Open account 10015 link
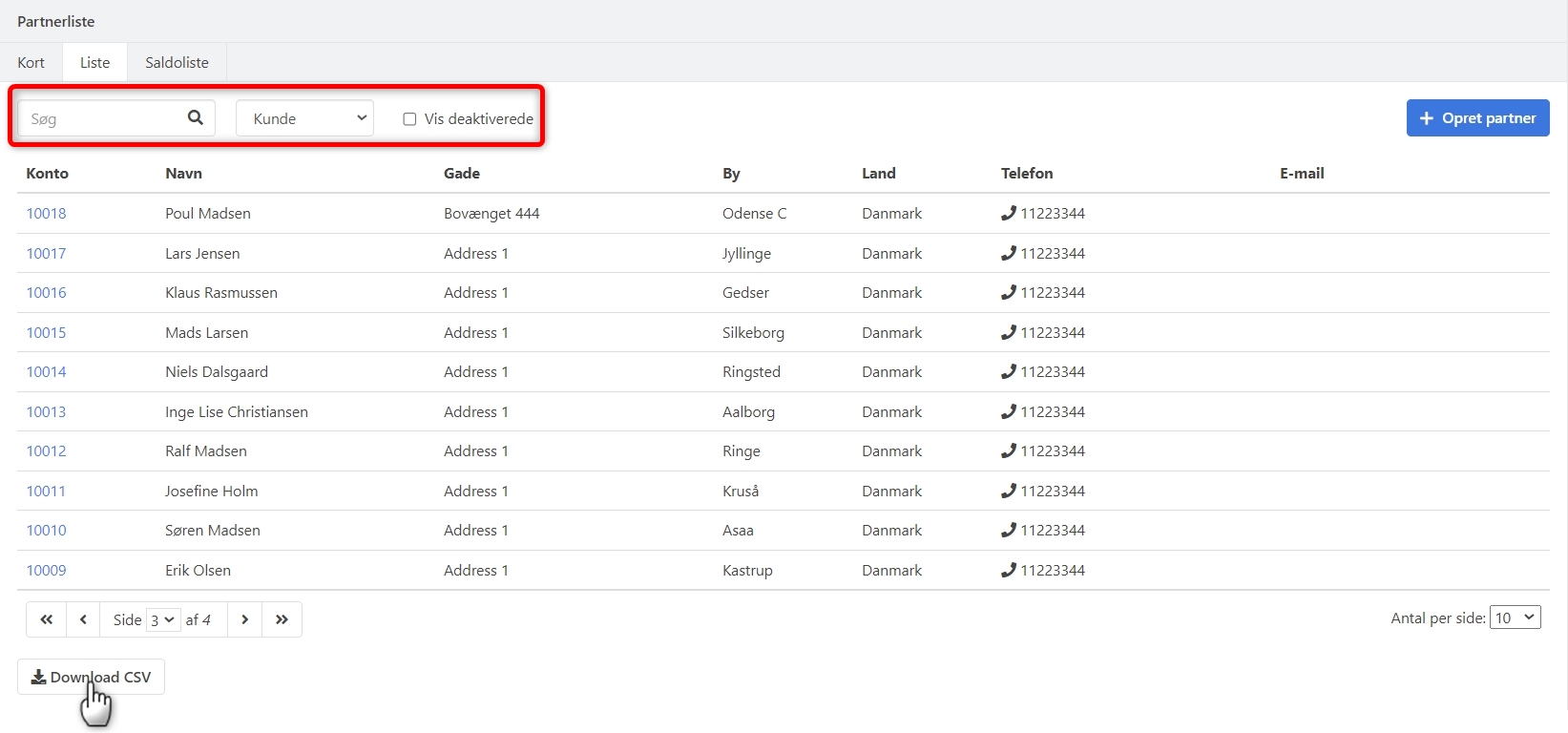The image size is (1568, 733). [46, 332]
